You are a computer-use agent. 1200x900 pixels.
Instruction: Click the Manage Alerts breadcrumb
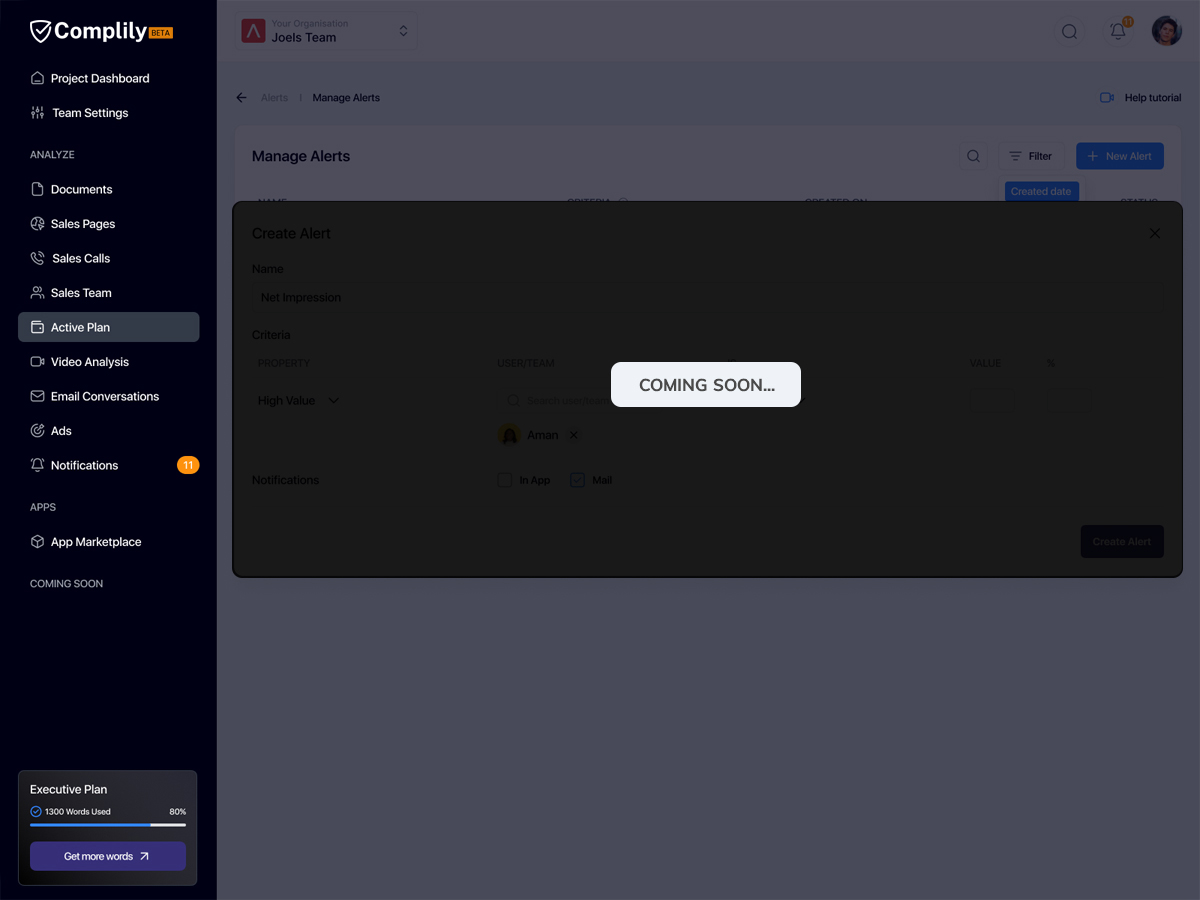click(x=346, y=98)
